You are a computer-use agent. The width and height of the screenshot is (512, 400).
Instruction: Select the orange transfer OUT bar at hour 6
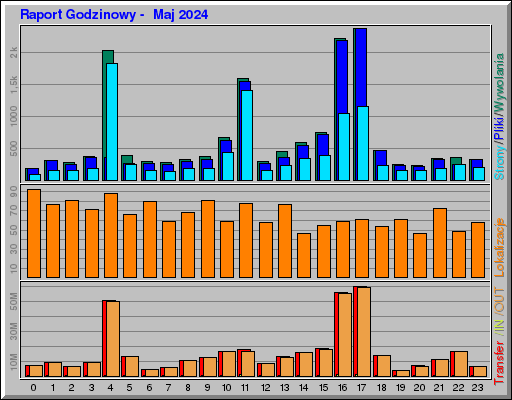tap(152, 373)
